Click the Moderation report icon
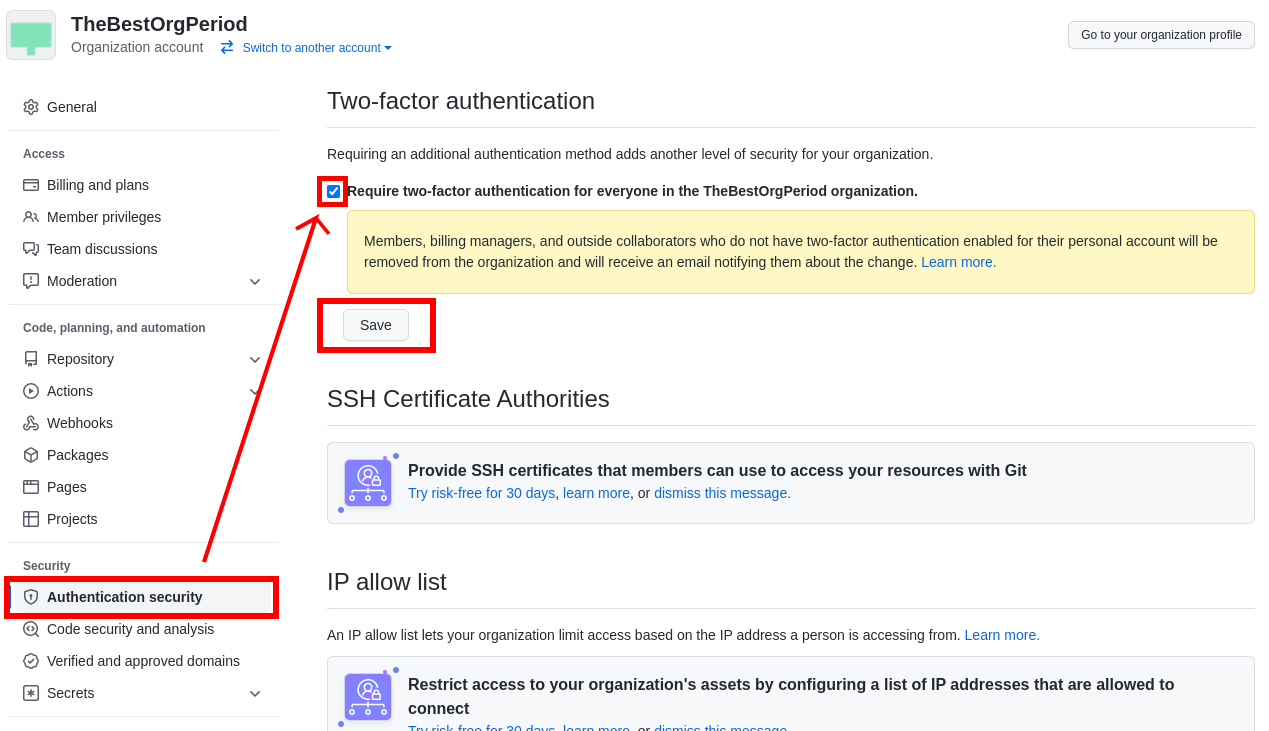The image size is (1269, 731). [31, 281]
